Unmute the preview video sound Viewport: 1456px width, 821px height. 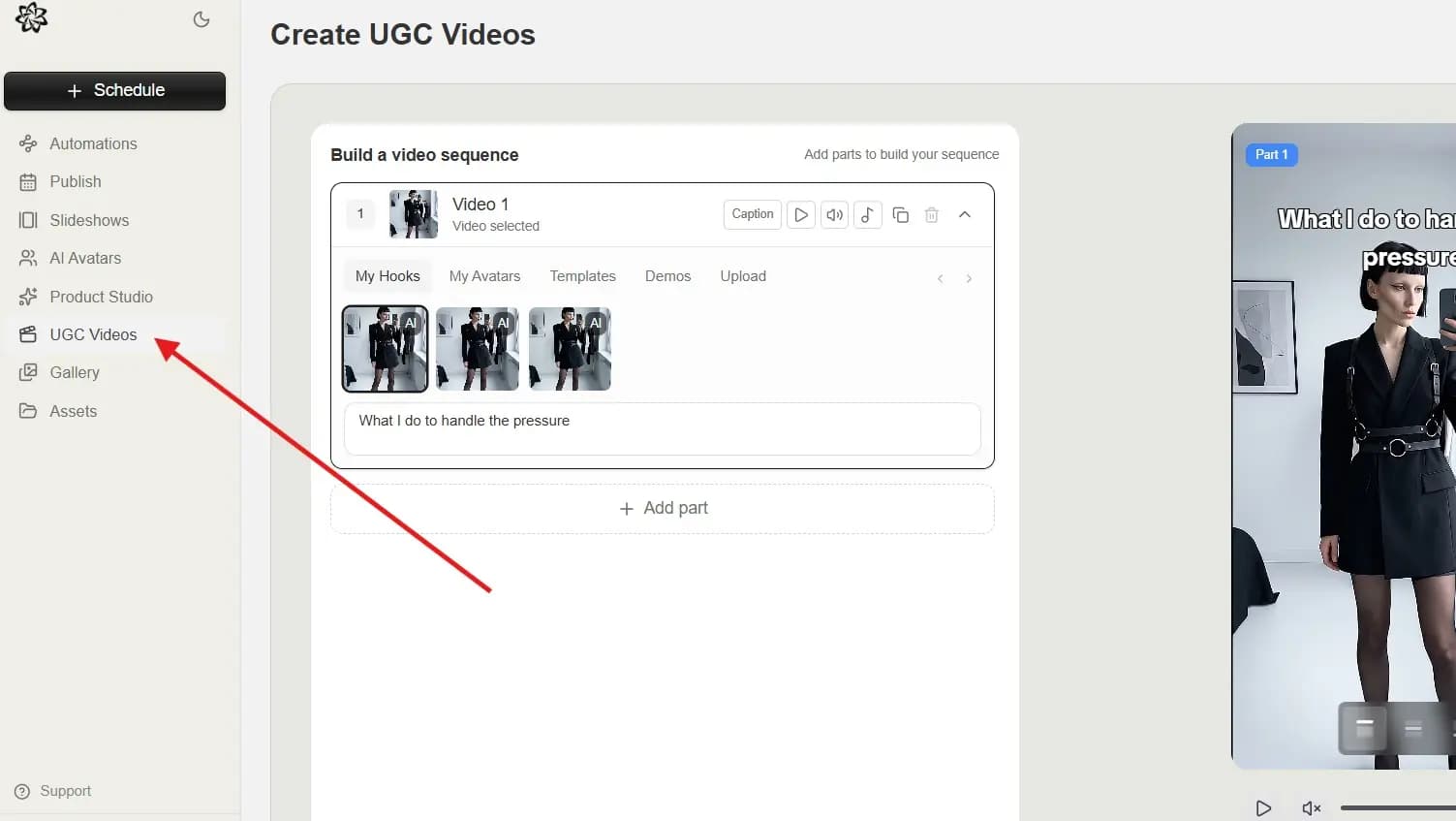coord(1311,808)
